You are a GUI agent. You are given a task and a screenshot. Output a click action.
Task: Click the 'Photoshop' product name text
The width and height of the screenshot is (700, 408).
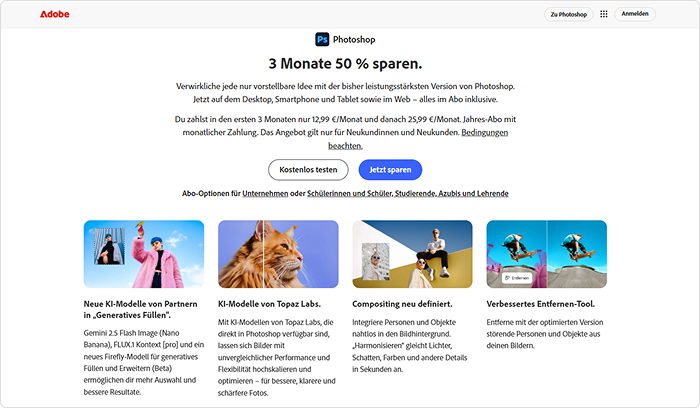[354, 40]
